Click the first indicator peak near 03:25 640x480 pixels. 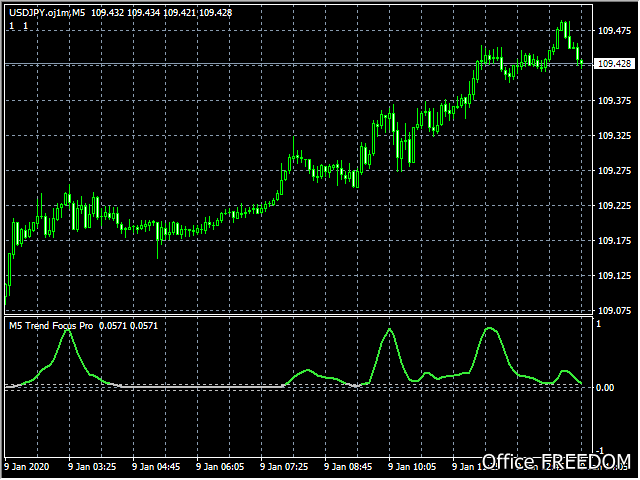[68, 331]
